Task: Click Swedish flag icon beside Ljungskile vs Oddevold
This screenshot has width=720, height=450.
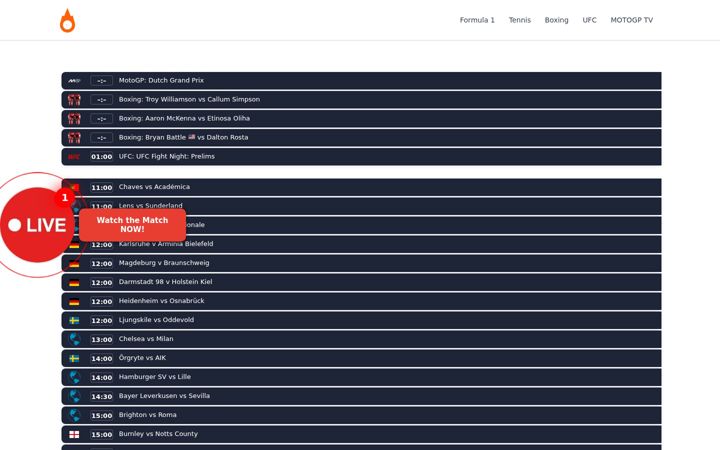Action: coord(74,321)
